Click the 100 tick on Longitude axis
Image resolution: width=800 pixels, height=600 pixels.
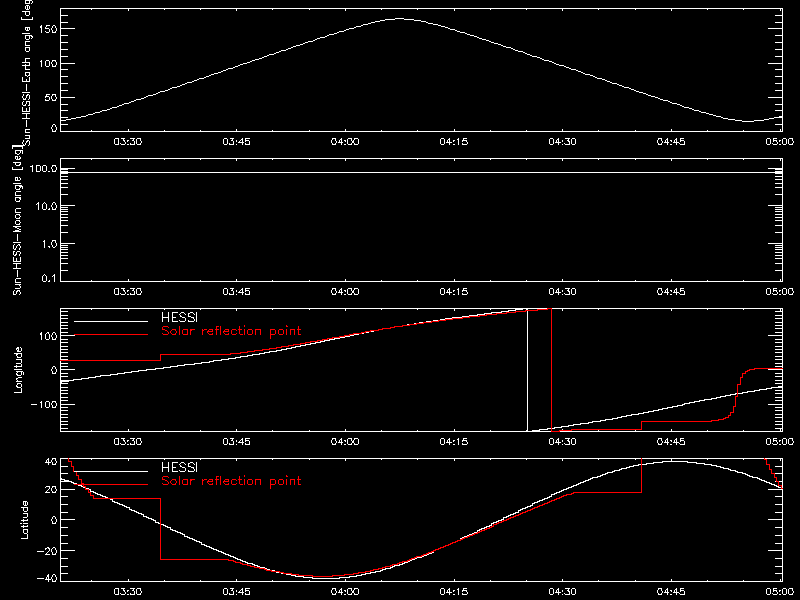click(47, 336)
